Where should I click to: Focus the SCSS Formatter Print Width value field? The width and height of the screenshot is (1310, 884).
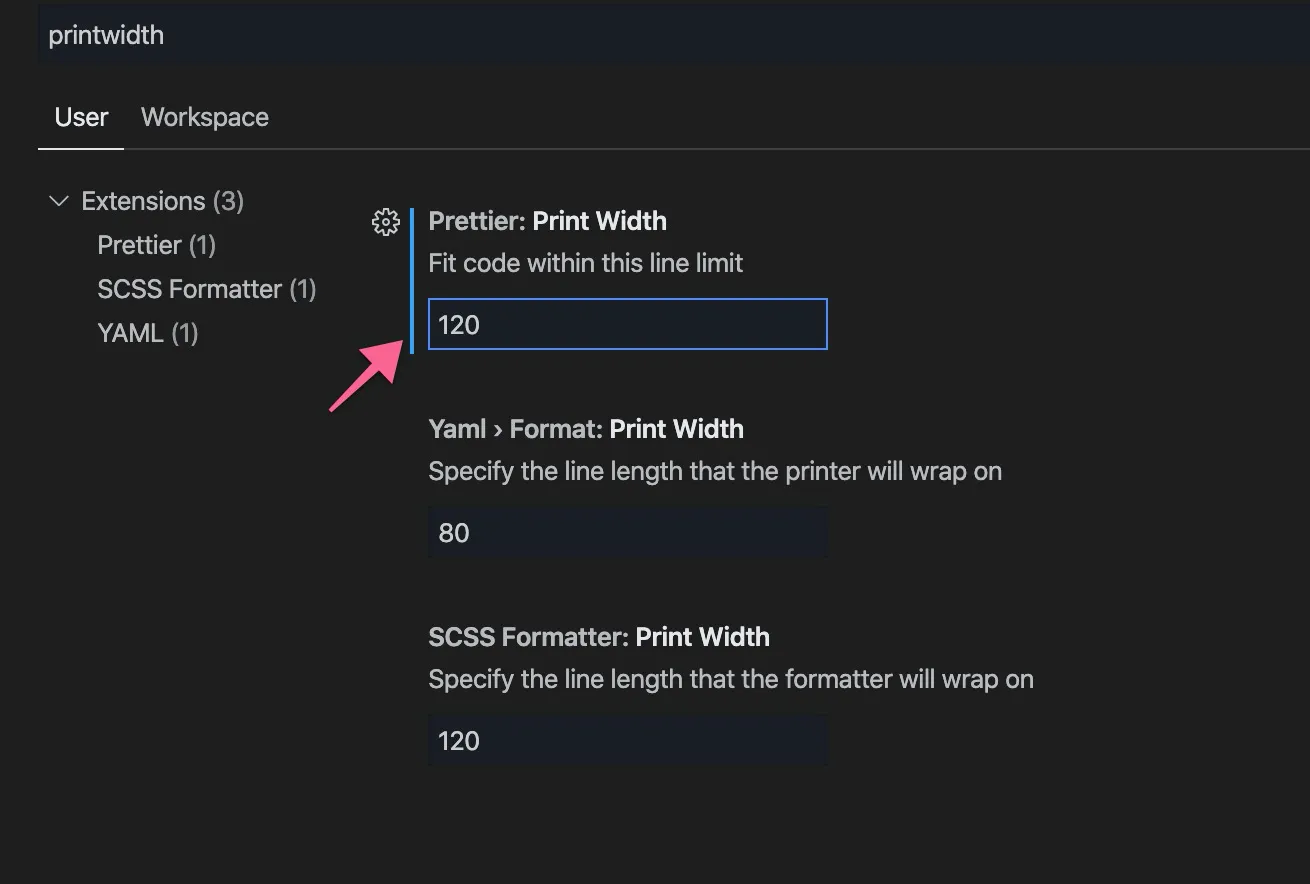627,740
